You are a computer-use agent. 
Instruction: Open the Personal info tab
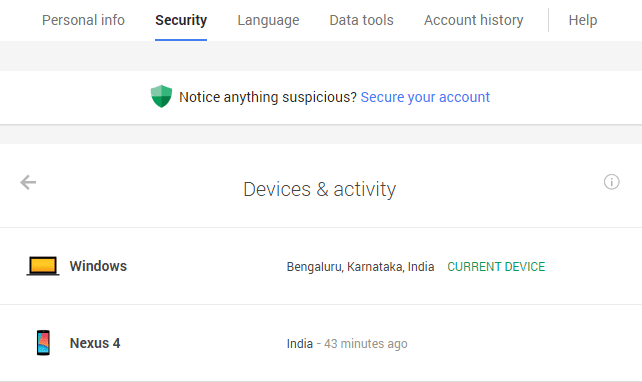(83, 20)
